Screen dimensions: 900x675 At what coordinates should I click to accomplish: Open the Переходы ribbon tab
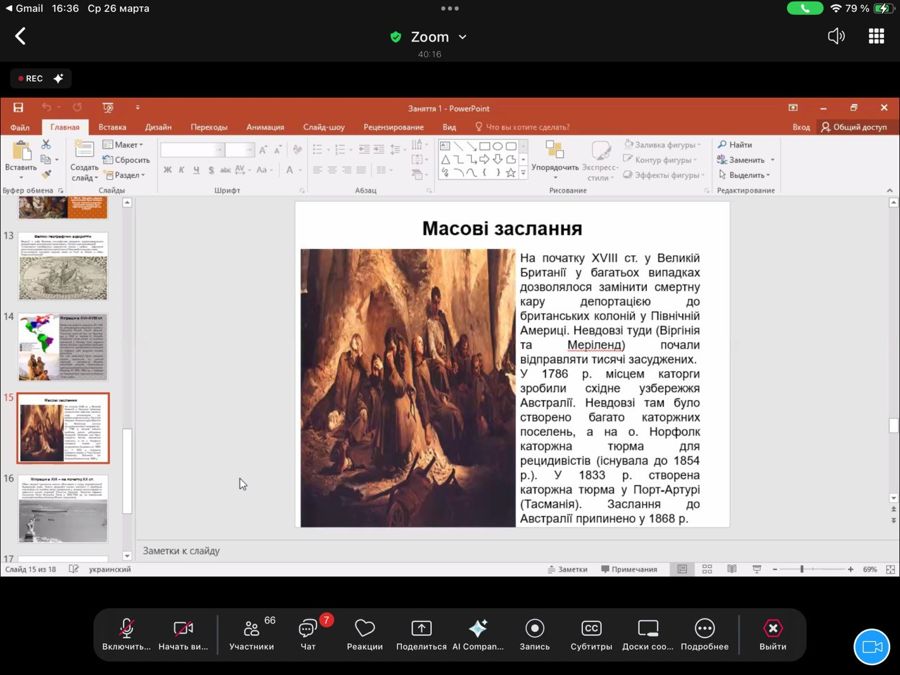pos(209,127)
